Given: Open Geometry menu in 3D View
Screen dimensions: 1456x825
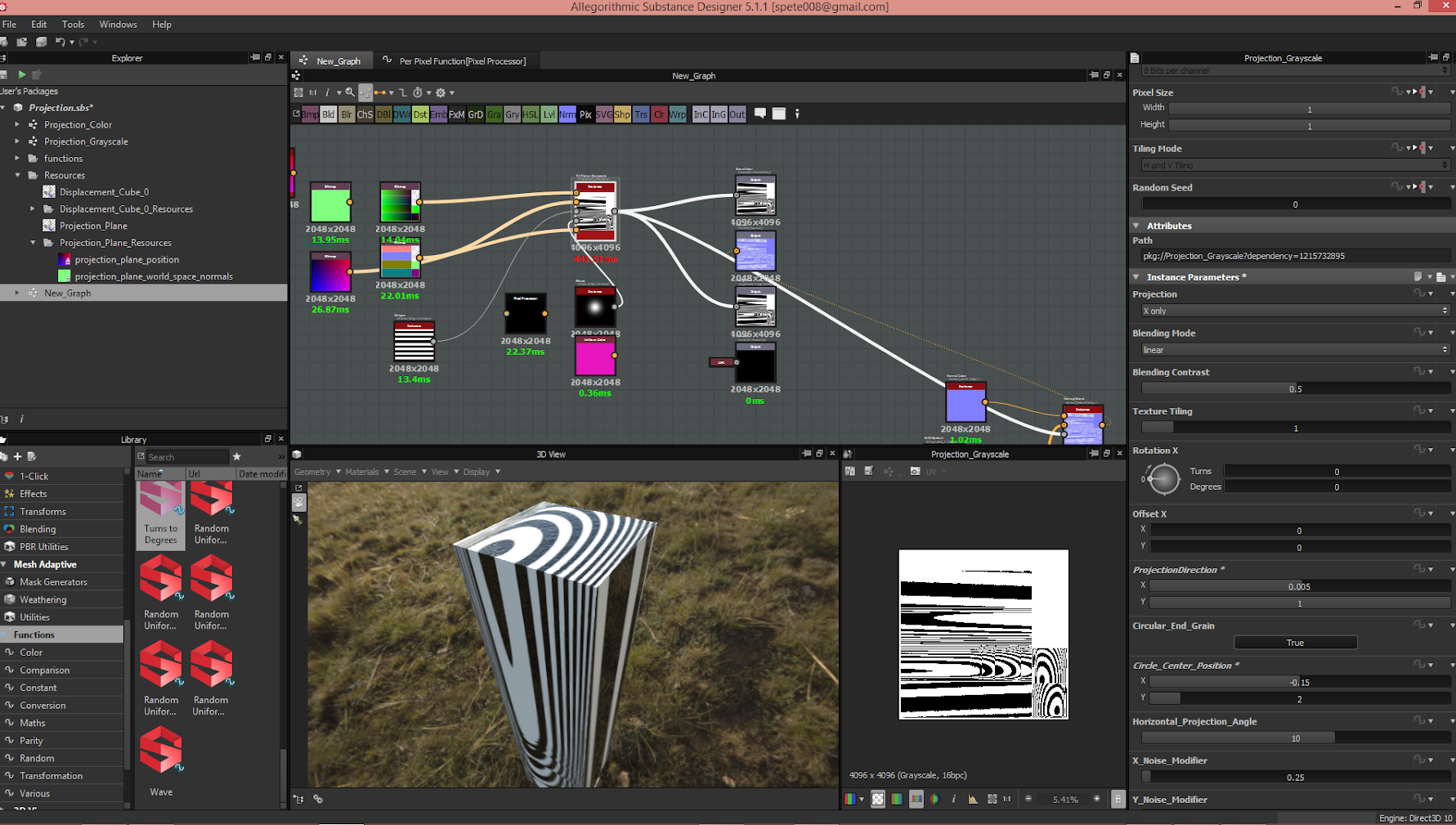Looking at the screenshot, I should coord(317,472).
